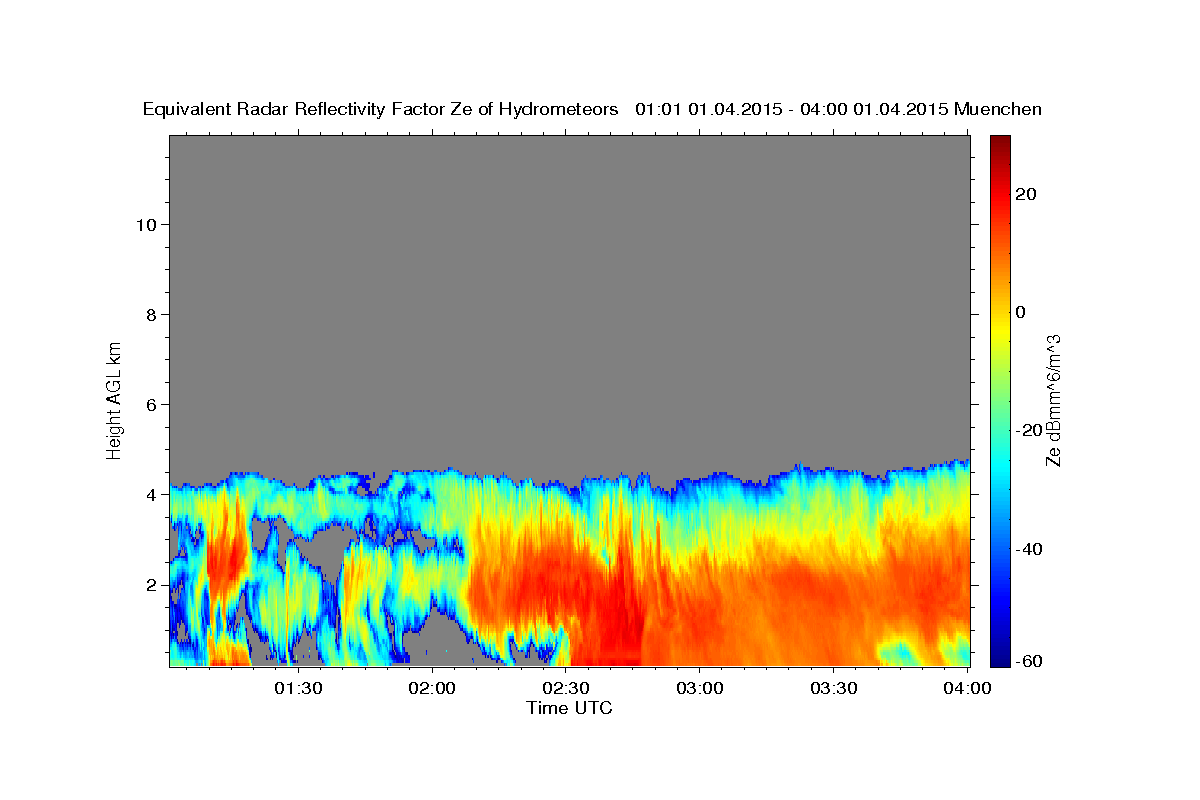Click the colorbar unit label 'Ze dBmm^6/m^3'
Screen dimensions: 1200x800
click(1053, 400)
